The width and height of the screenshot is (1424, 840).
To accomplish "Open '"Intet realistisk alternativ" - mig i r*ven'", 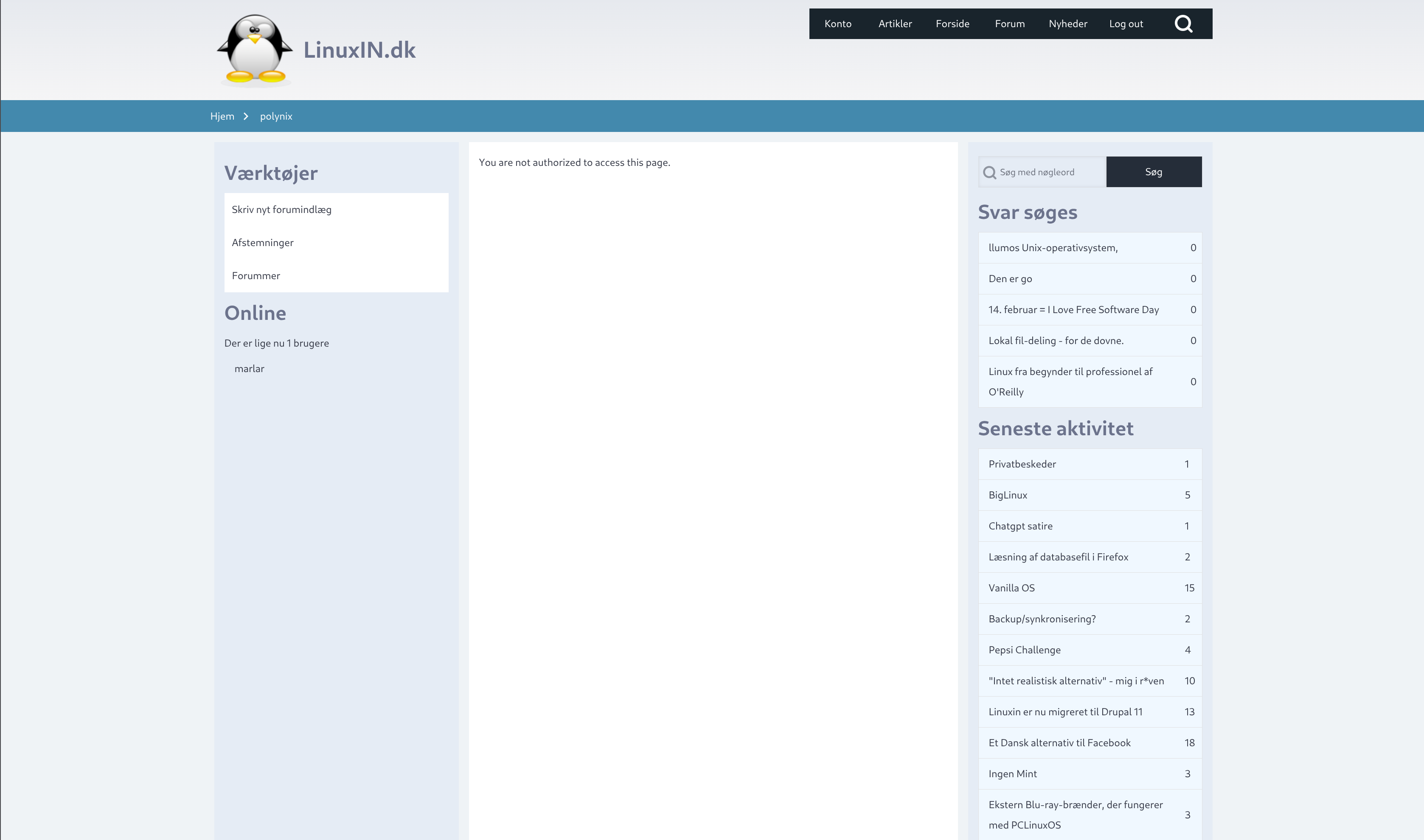I will 1076,681.
